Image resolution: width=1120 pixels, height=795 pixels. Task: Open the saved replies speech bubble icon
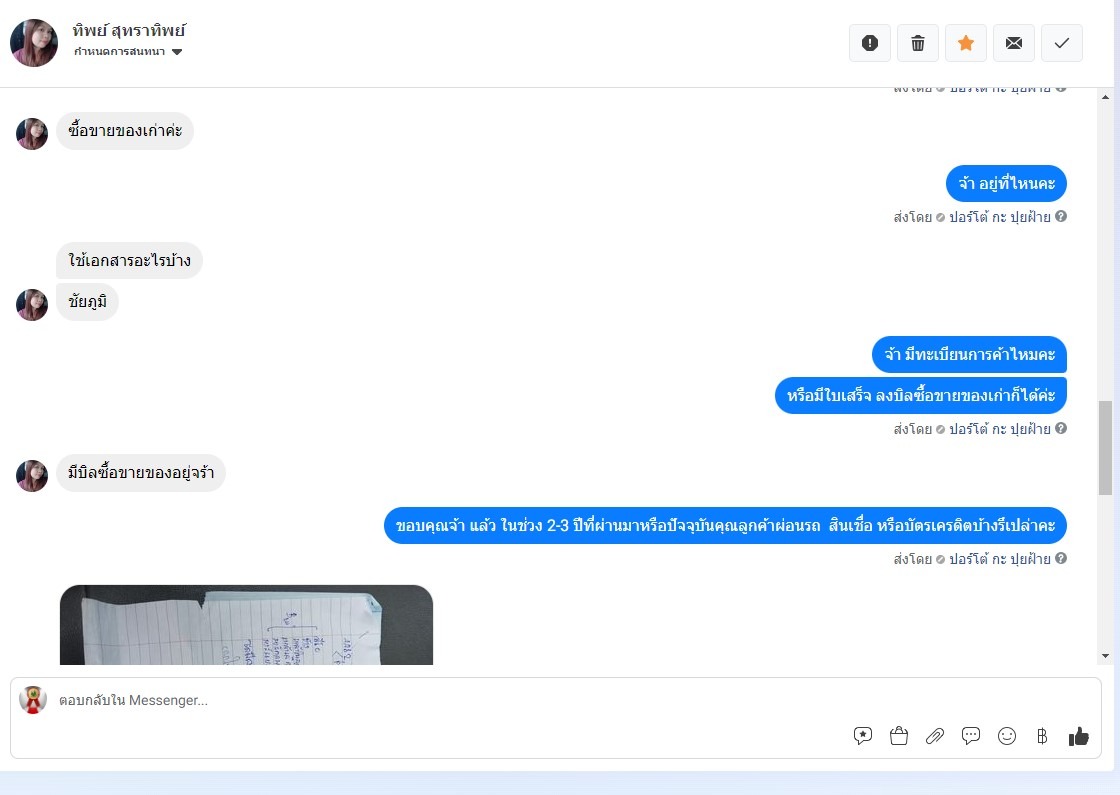(863, 736)
